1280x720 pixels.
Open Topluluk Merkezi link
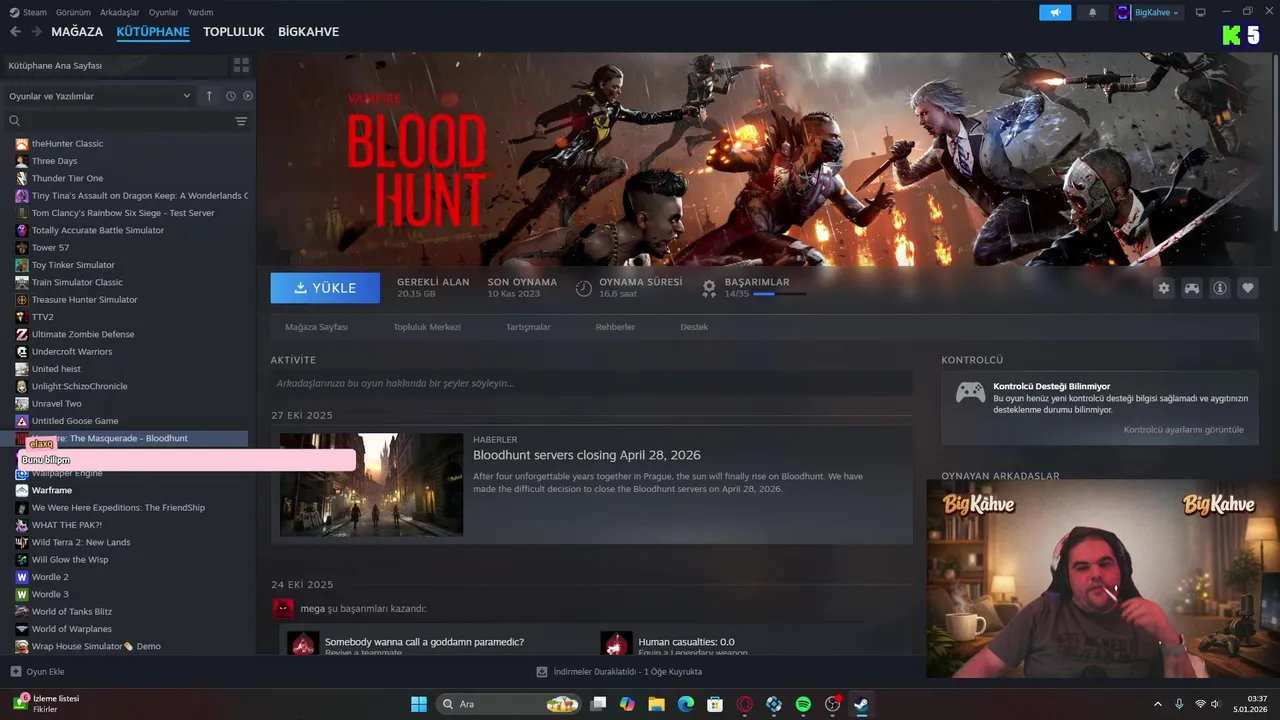[x=427, y=327]
